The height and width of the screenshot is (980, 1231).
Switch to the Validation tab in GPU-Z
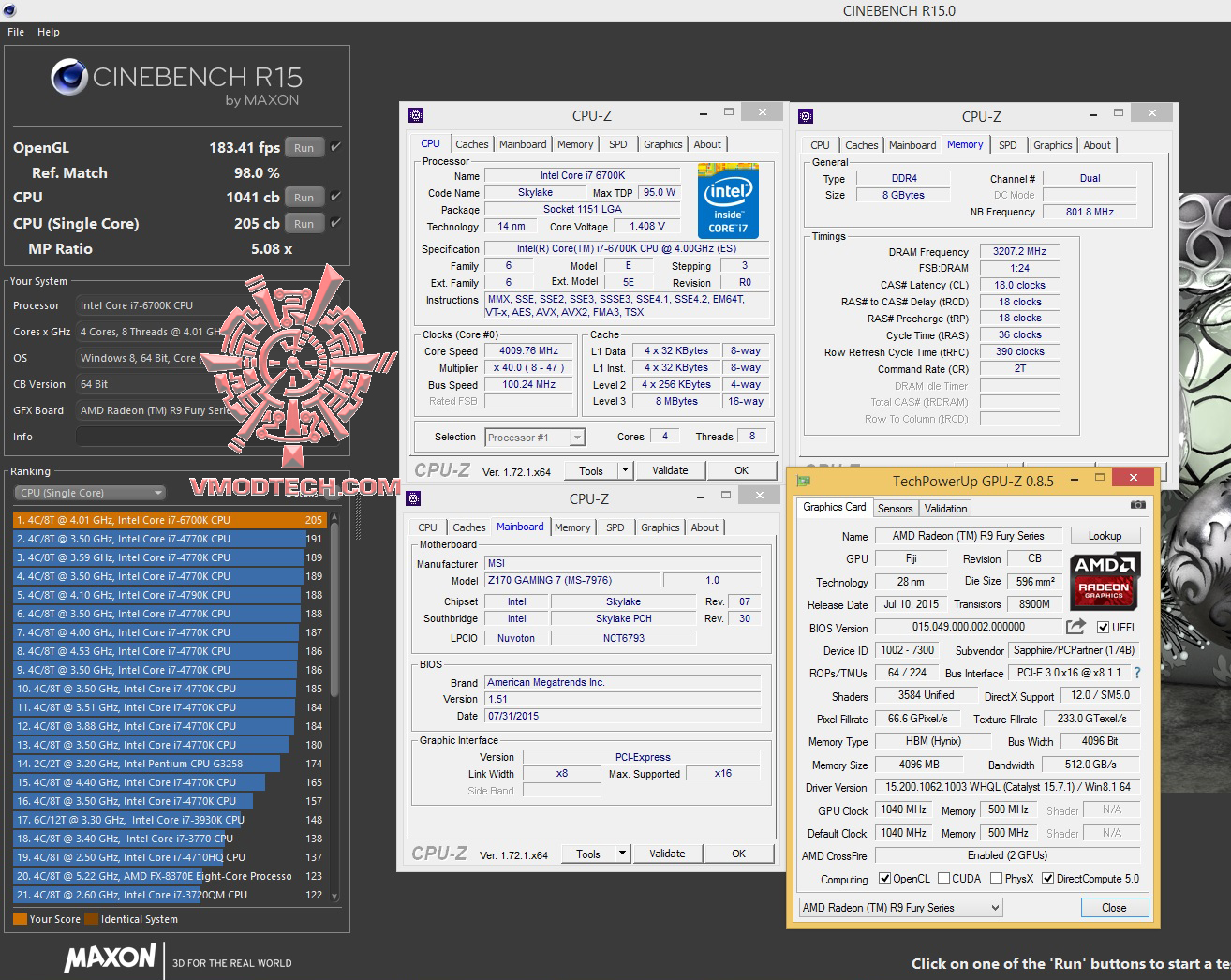[x=945, y=509]
